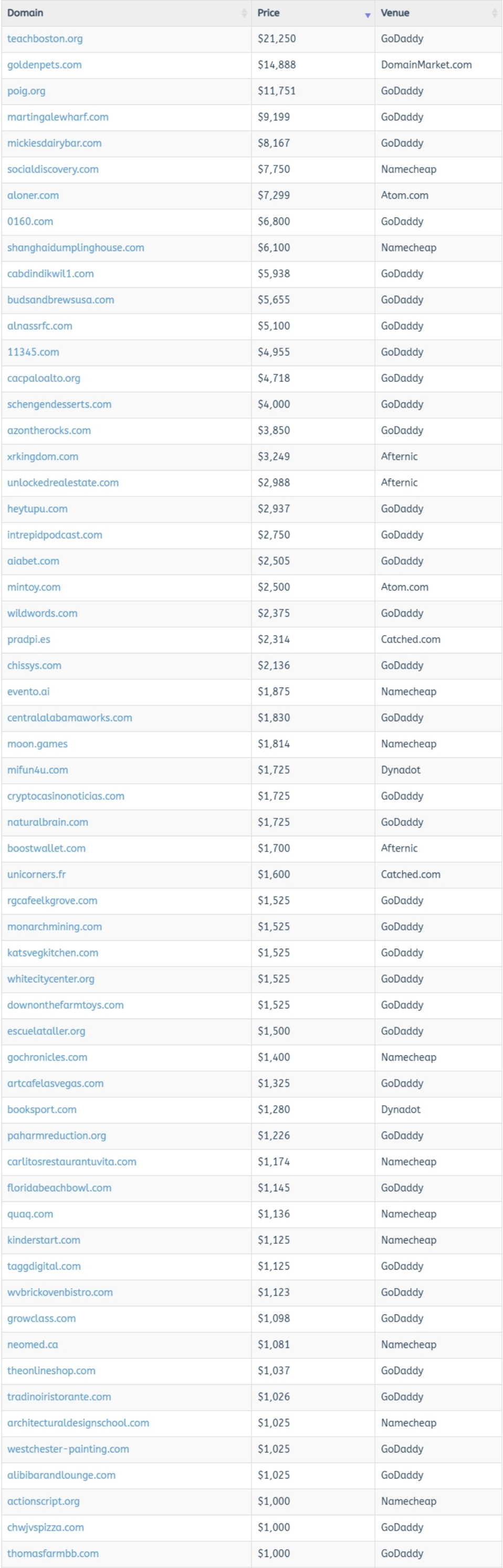The width and height of the screenshot is (503, 1568).
Task: Click the Venue column sort arrows icon
Action: [494, 13]
